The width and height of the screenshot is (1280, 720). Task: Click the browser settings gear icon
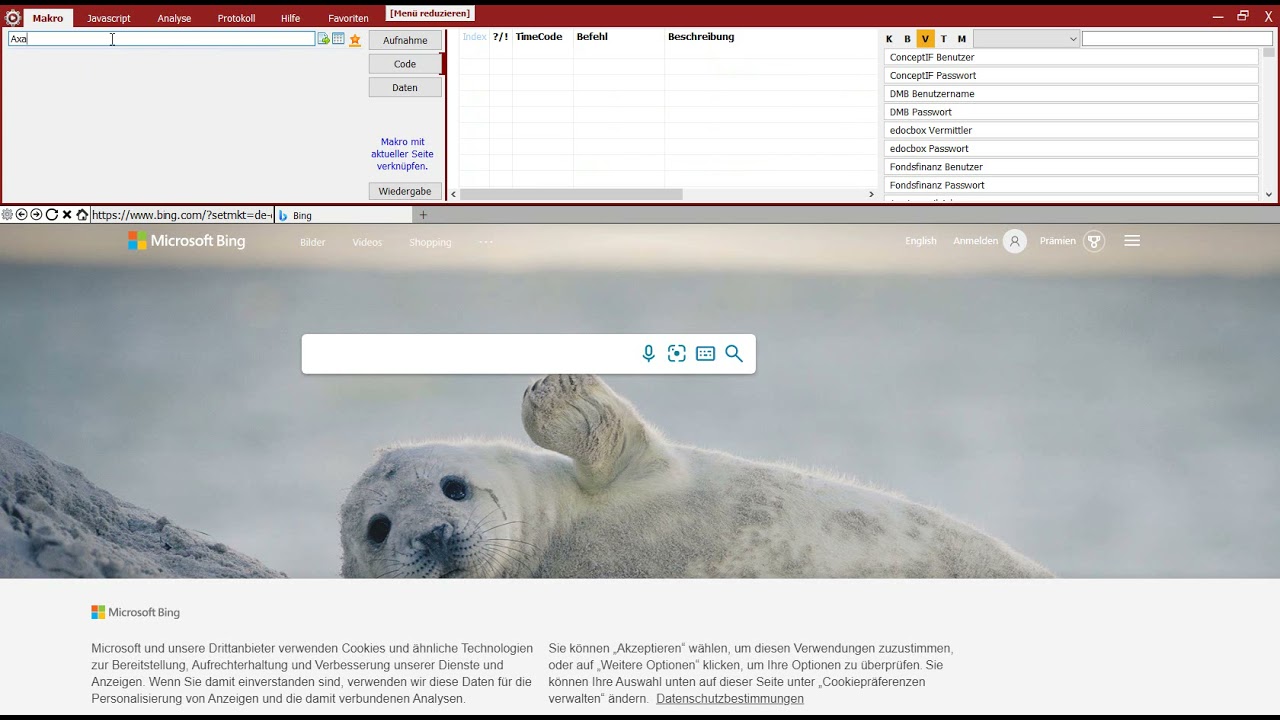coord(7,215)
